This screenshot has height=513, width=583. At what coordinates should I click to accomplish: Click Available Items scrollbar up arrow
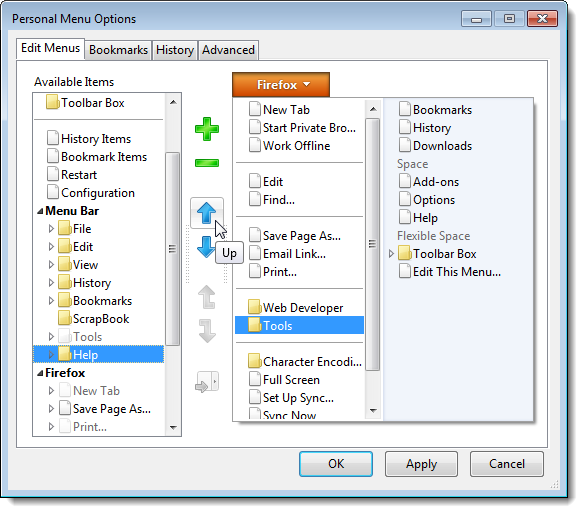[173, 102]
